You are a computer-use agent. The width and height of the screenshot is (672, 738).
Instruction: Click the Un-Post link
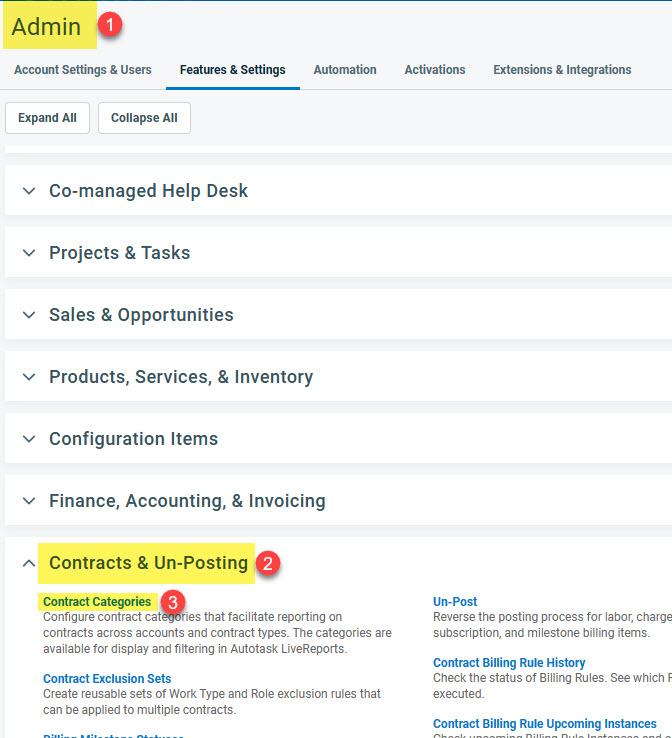click(x=455, y=602)
